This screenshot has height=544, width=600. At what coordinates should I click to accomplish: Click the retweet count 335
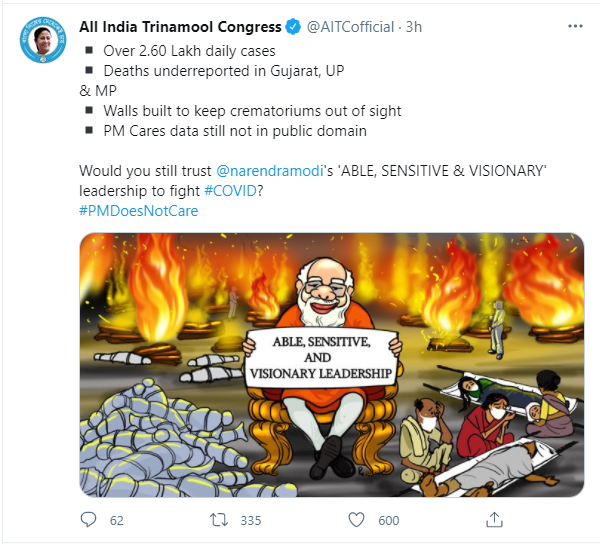tap(250, 520)
